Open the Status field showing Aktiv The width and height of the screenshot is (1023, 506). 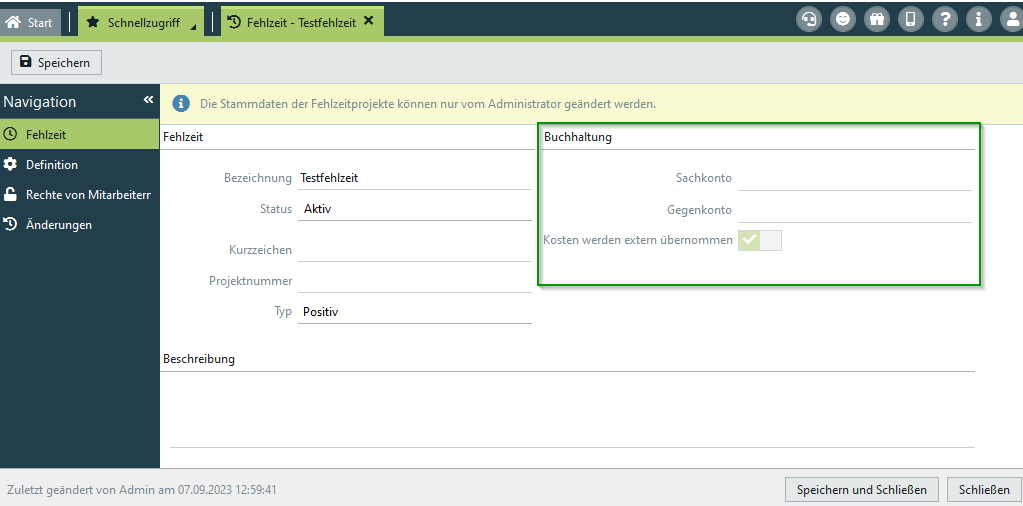415,209
